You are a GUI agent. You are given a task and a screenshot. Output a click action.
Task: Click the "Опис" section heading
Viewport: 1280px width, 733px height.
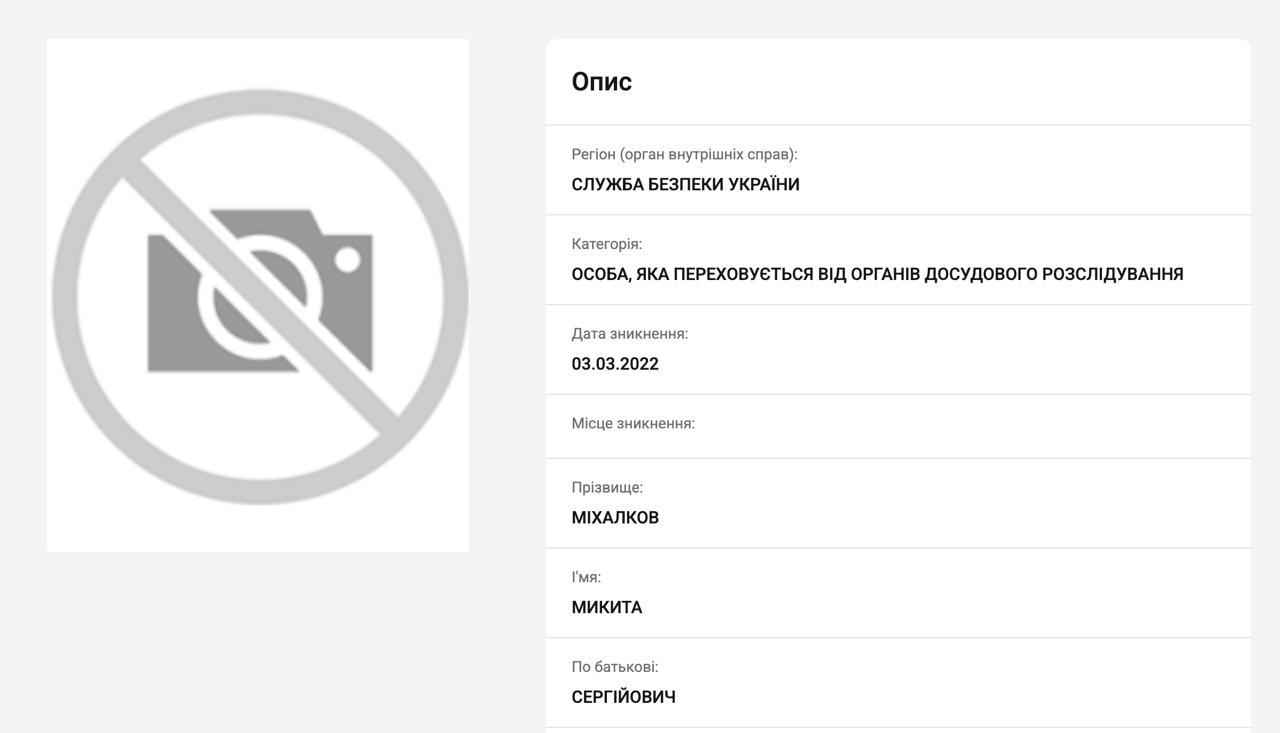[601, 82]
